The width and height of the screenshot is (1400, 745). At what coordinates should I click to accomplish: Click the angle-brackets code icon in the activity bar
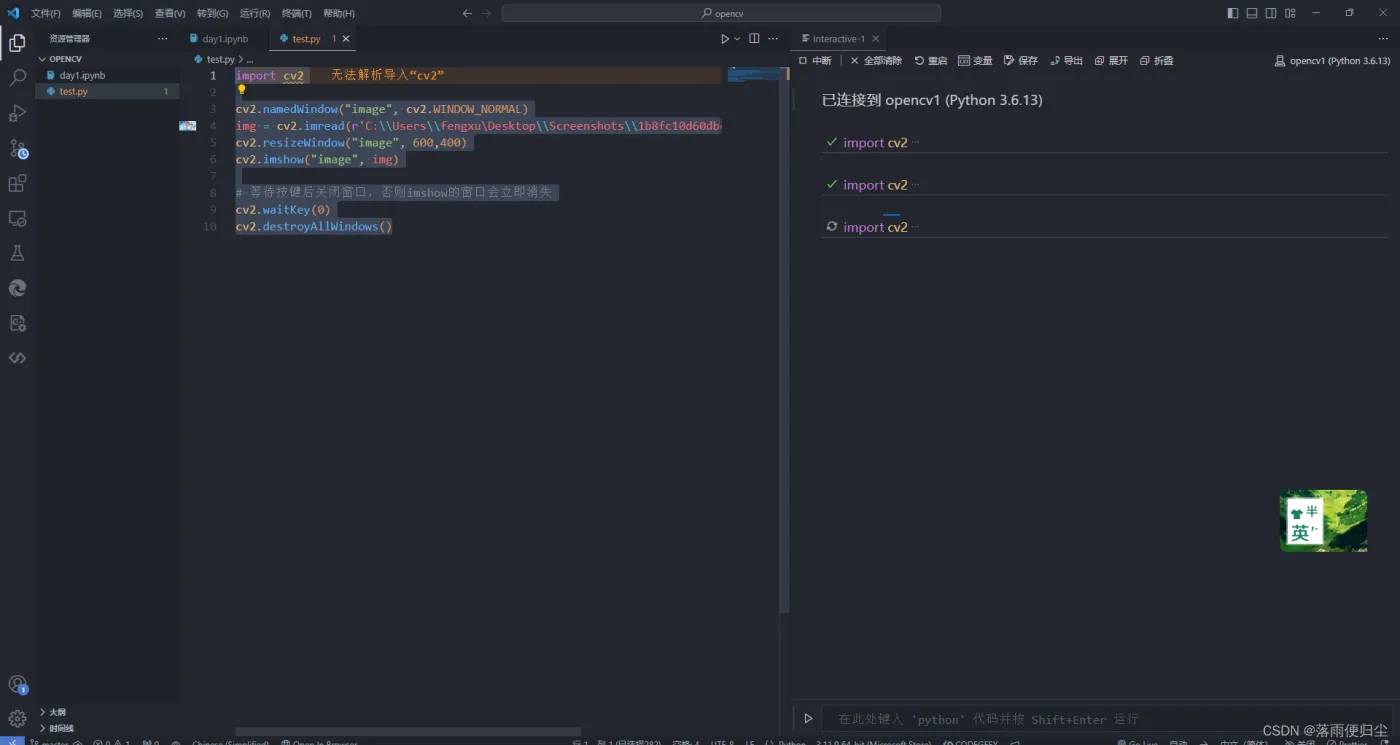(17, 357)
